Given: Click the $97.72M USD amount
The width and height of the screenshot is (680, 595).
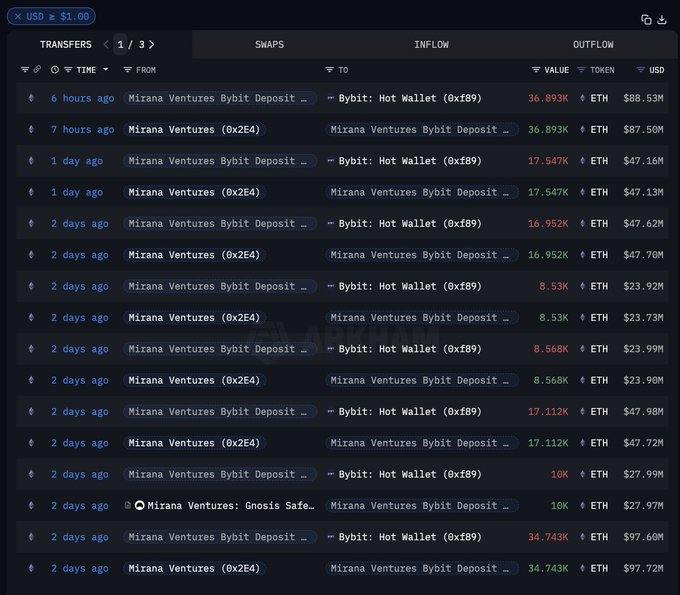Looking at the screenshot, I should (643, 568).
